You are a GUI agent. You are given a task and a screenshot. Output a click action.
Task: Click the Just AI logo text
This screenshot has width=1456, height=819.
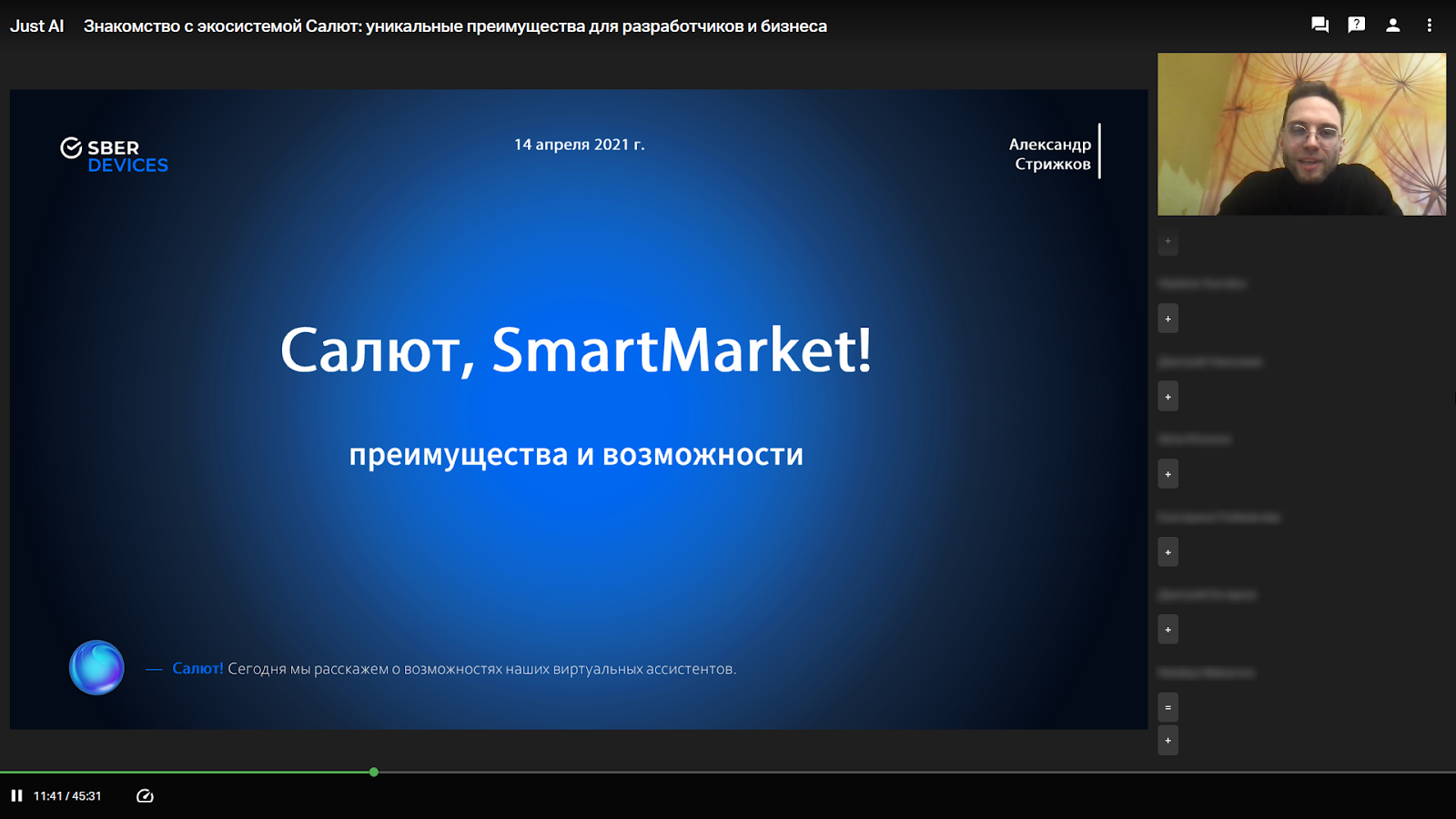[36, 26]
